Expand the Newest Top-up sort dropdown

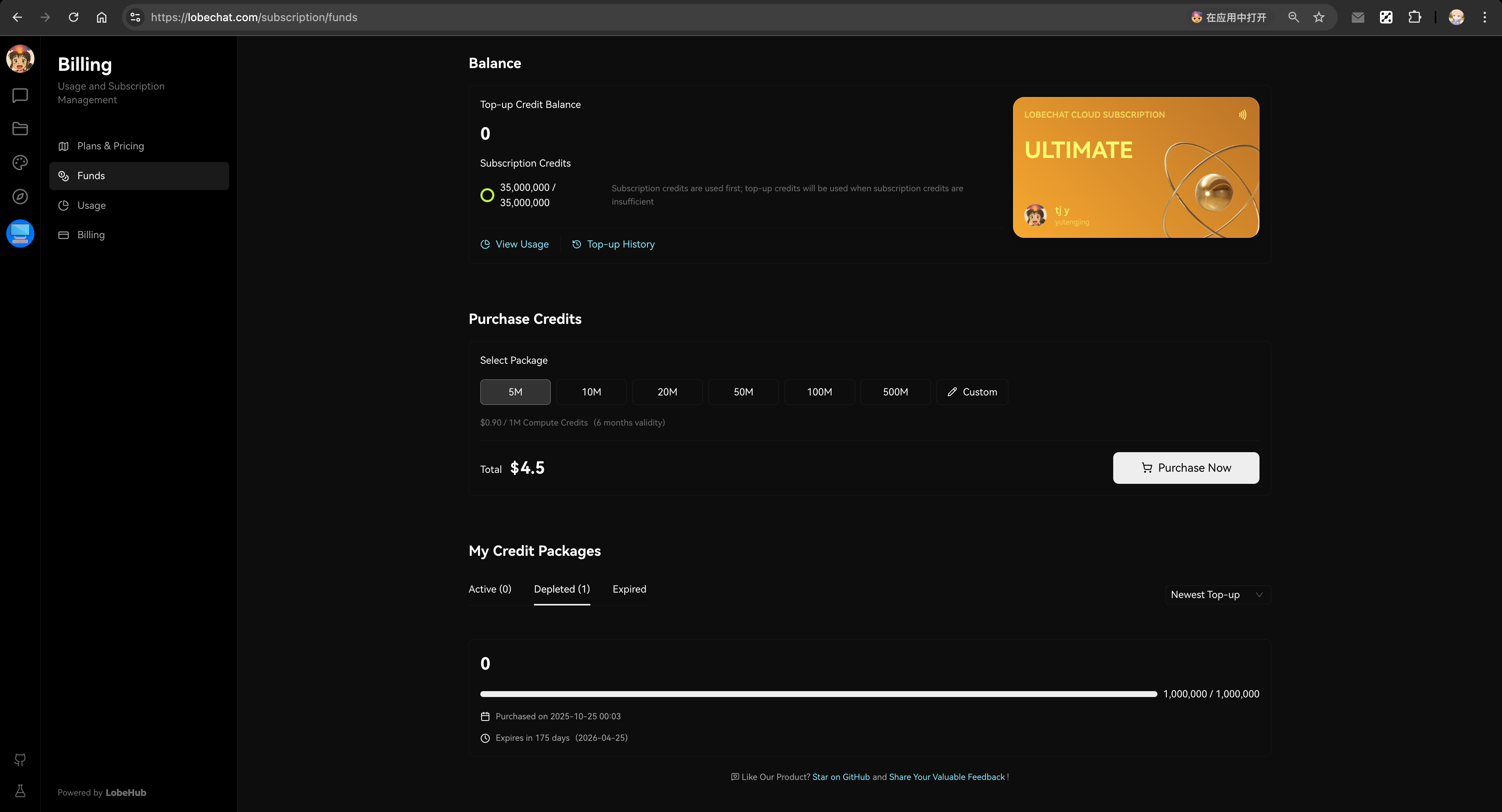[x=1217, y=595]
